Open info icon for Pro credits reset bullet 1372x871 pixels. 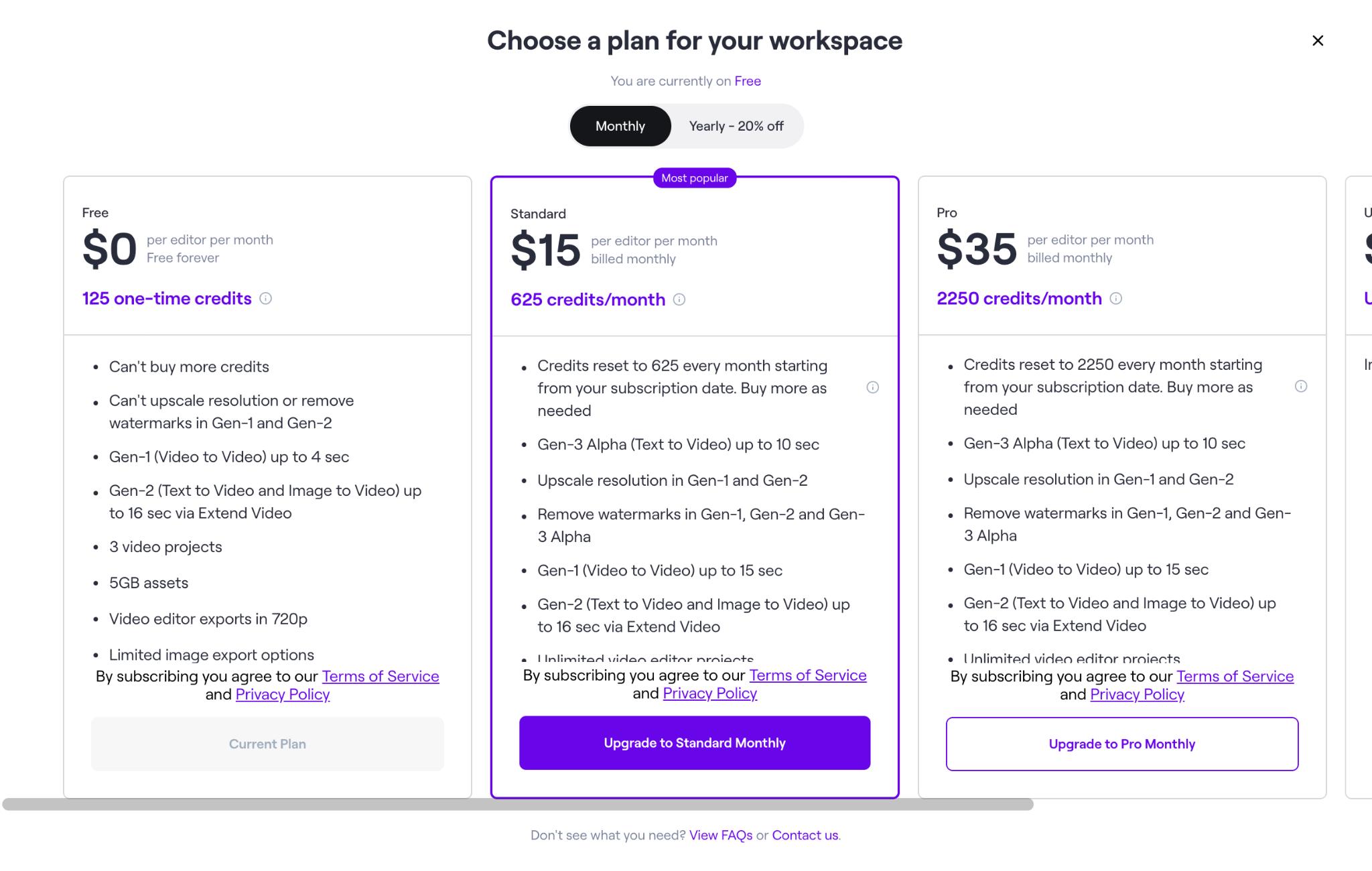(1301, 386)
